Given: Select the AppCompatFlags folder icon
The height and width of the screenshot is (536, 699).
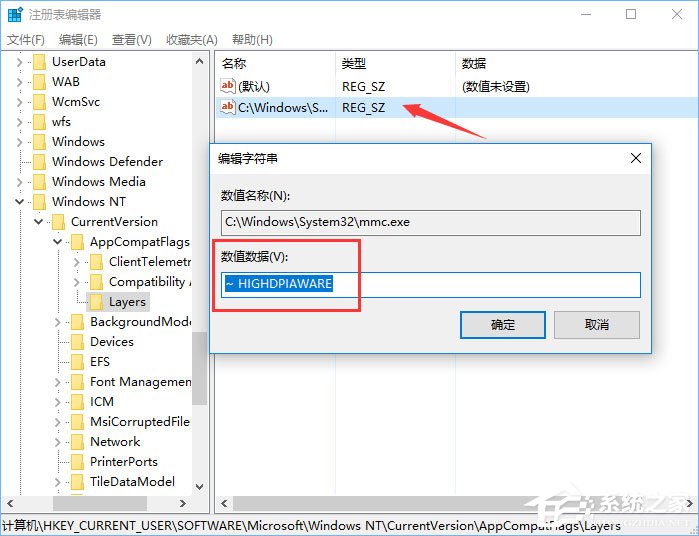Looking at the screenshot, I should pos(78,242).
